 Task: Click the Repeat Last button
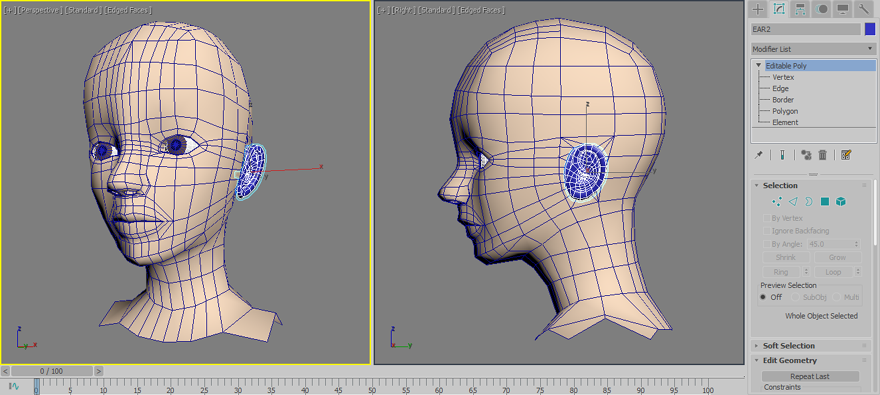point(810,376)
